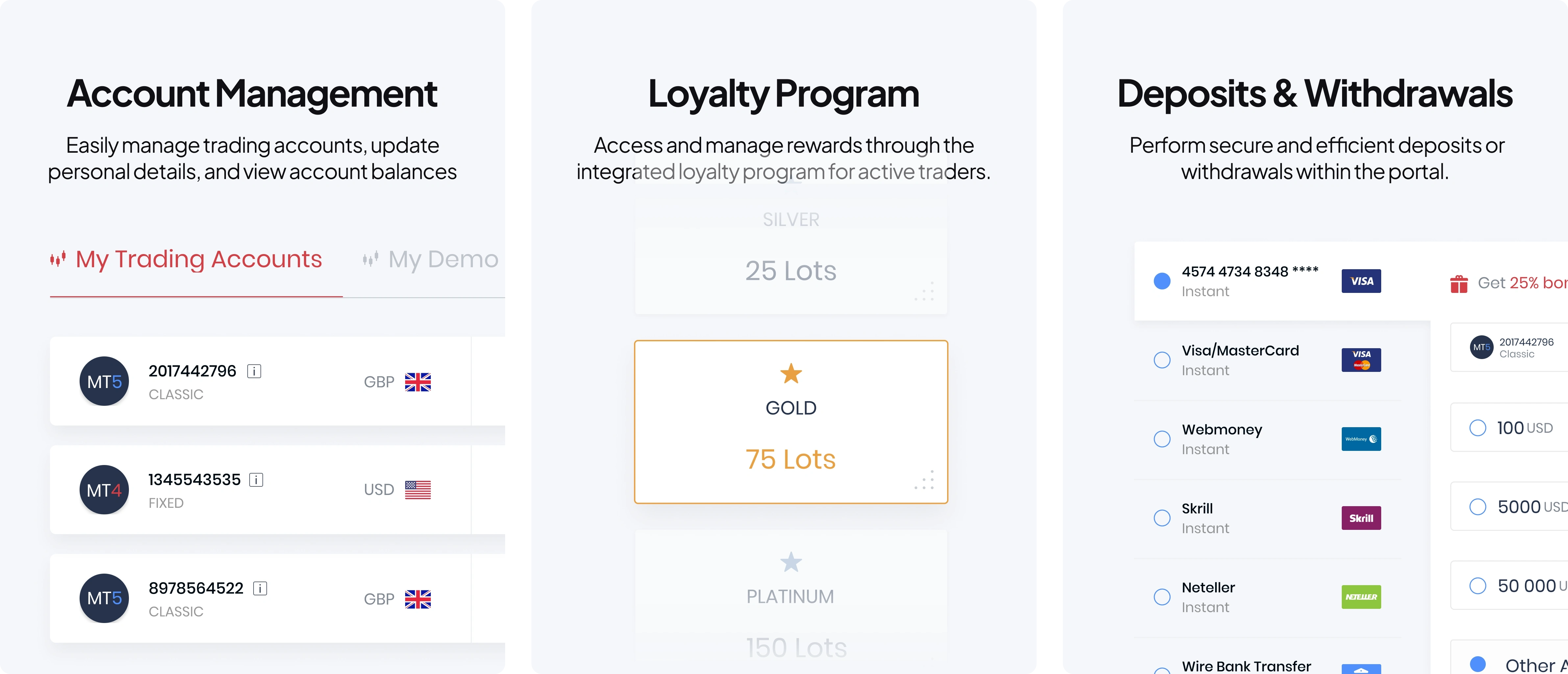The height and width of the screenshot is (674, 1568).
Task: Select the Webmoney radio button
Action: pyautogui.click(x=1162, y=439)
